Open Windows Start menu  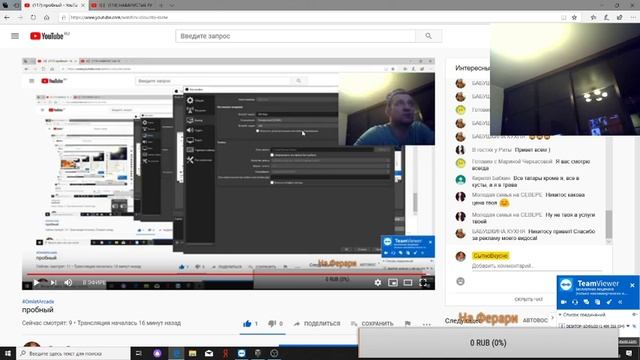(8, 353)
